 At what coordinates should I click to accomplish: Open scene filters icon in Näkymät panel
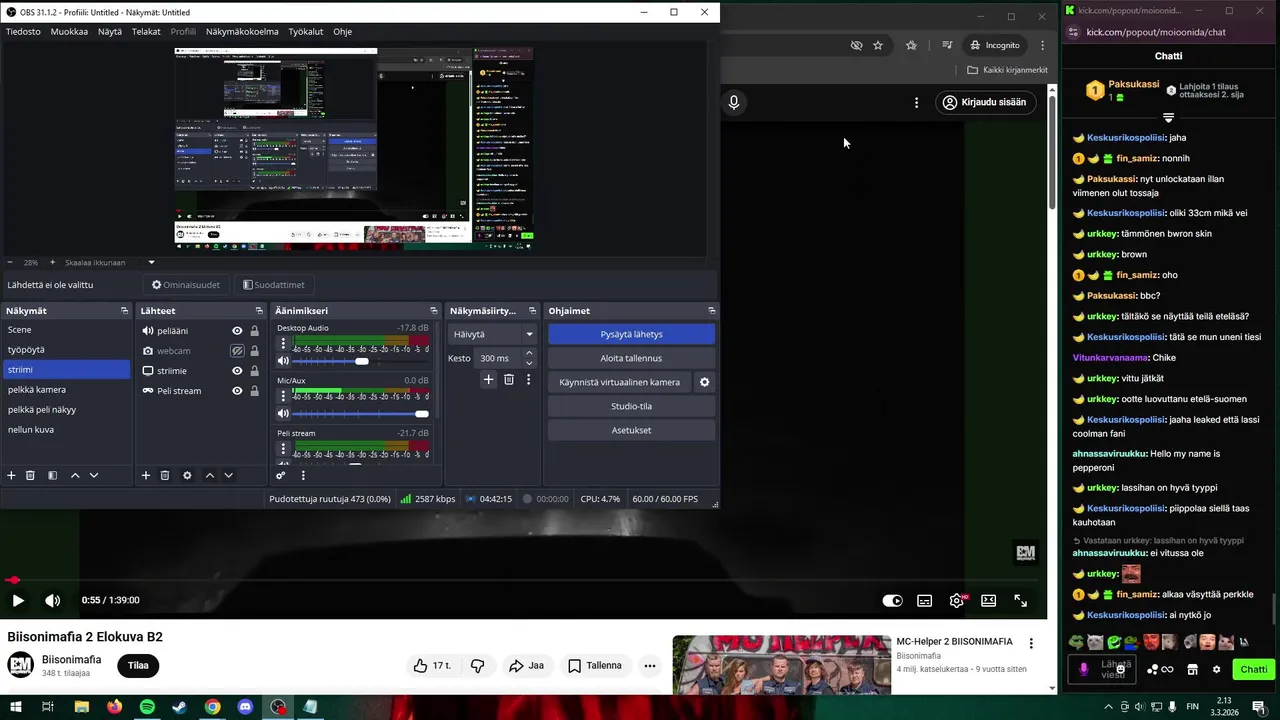coord(52,476)
